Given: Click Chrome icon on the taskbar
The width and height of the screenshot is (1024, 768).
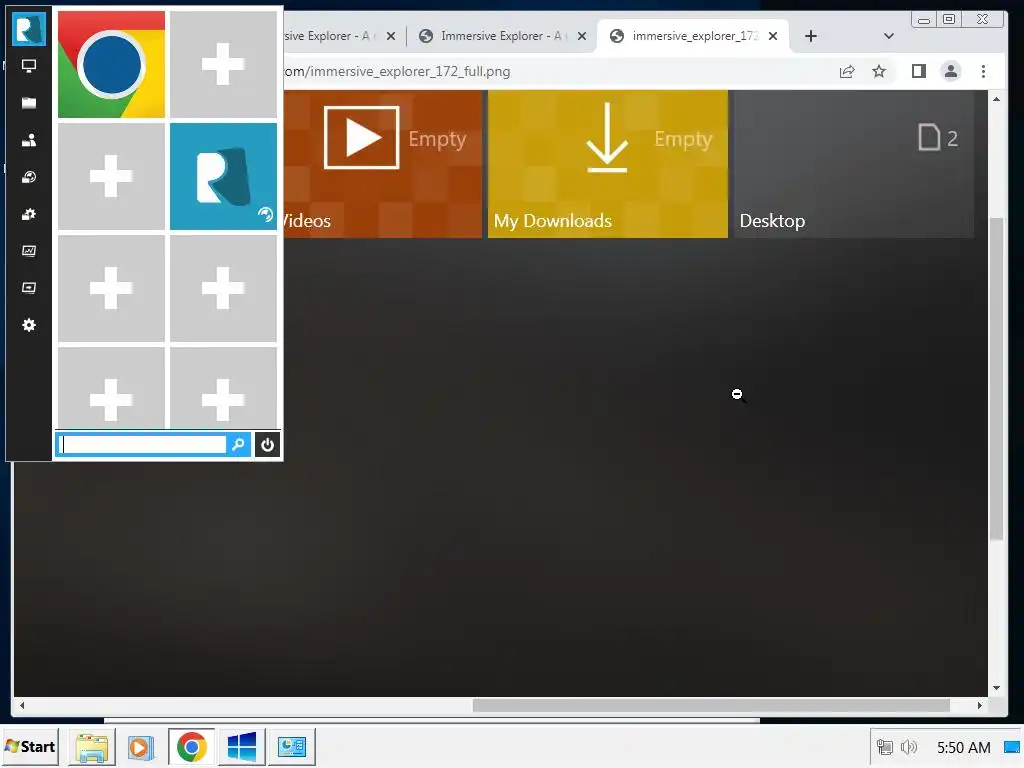Looking at the screenshot, I should [x=191, y=746].
